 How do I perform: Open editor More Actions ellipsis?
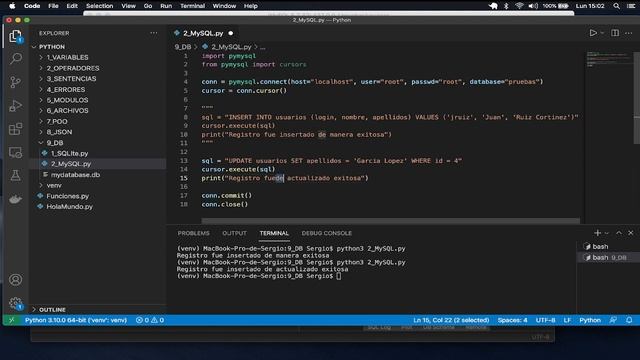pyautogui.click(x=629, y=33)
